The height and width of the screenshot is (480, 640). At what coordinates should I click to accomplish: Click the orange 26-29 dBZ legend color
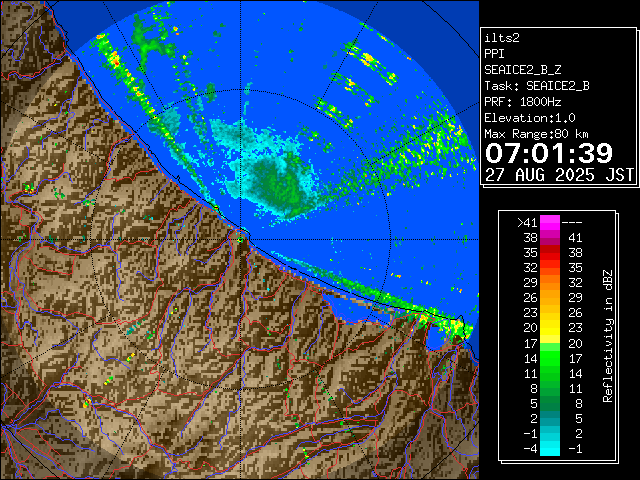click(550, 297)
